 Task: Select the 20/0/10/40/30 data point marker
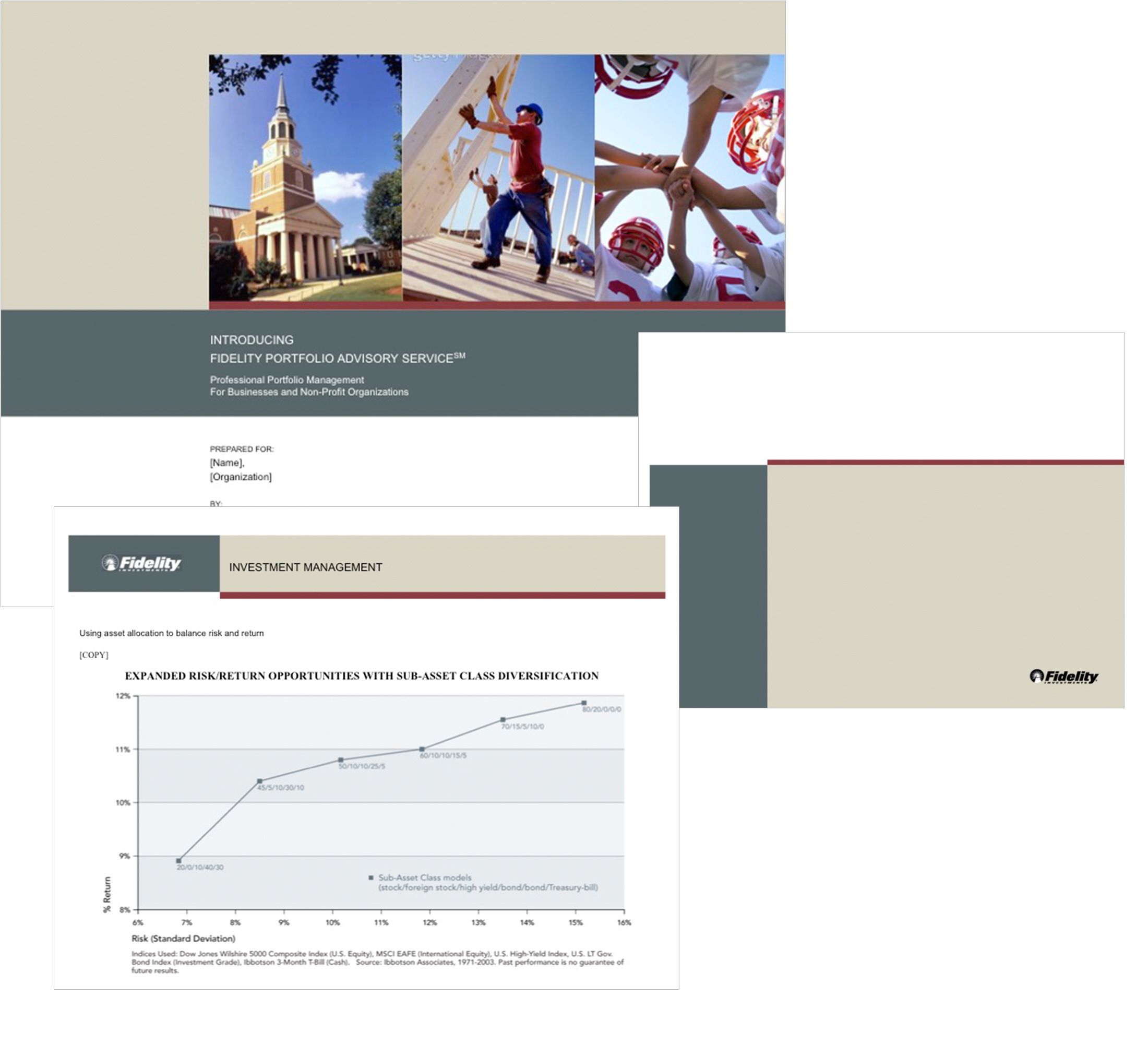point(179,861)
